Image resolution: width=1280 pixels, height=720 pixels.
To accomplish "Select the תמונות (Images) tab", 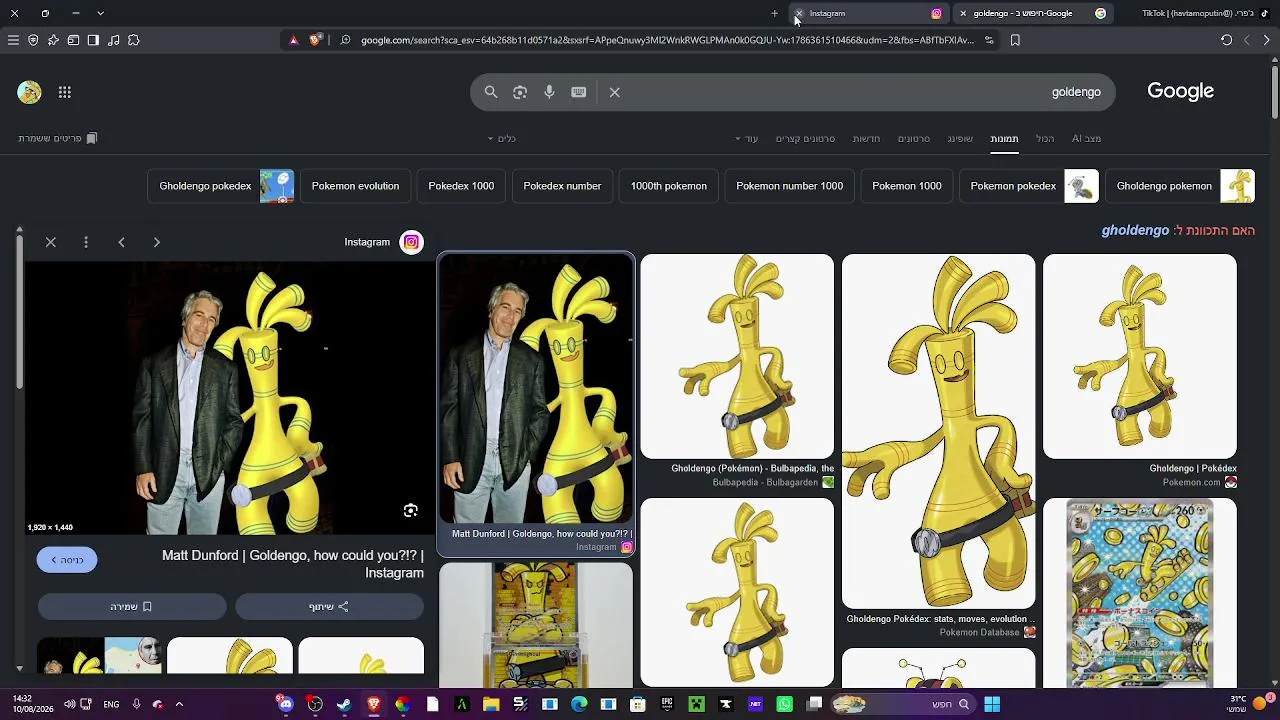I will click(1004, 138).
